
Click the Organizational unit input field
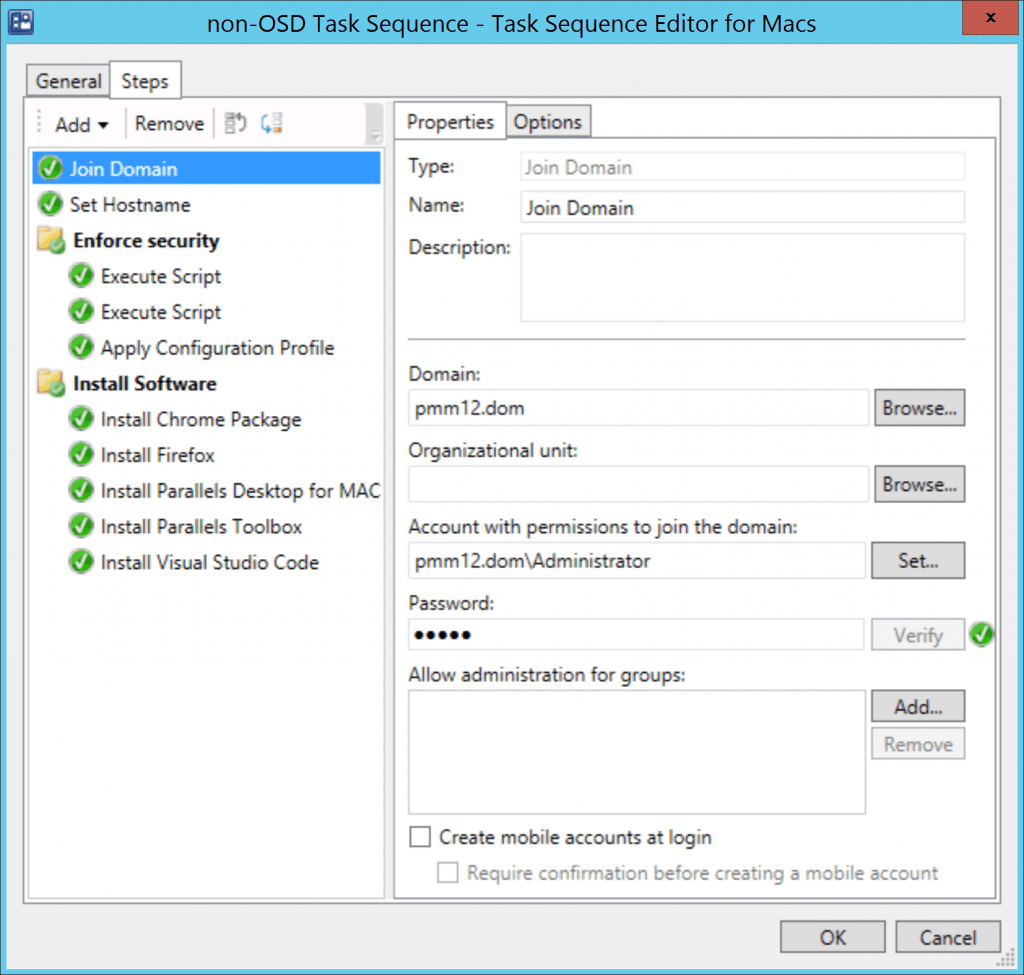(638, 484)
